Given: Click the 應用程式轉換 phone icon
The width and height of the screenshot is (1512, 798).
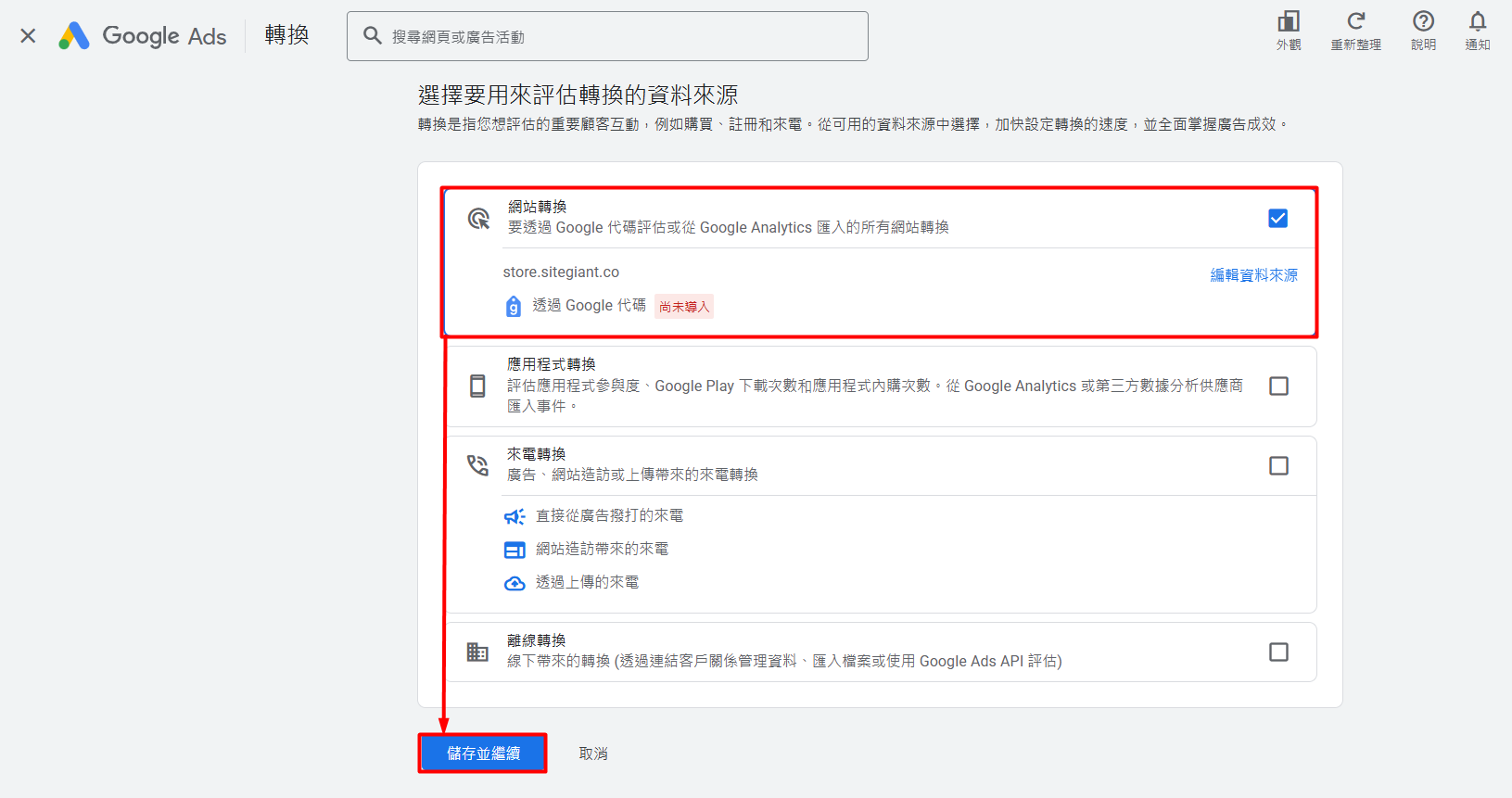Looking at the screenshot, I should [477, 386].
